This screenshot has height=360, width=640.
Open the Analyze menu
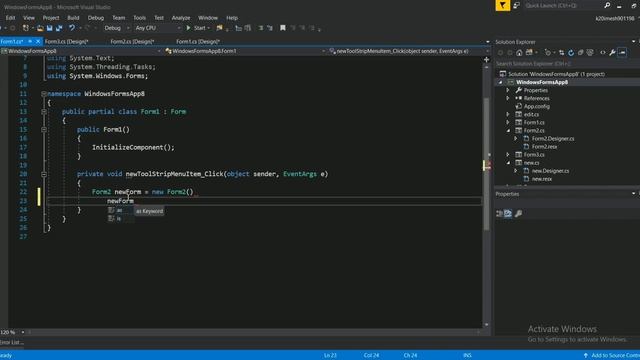pos(181,18)
